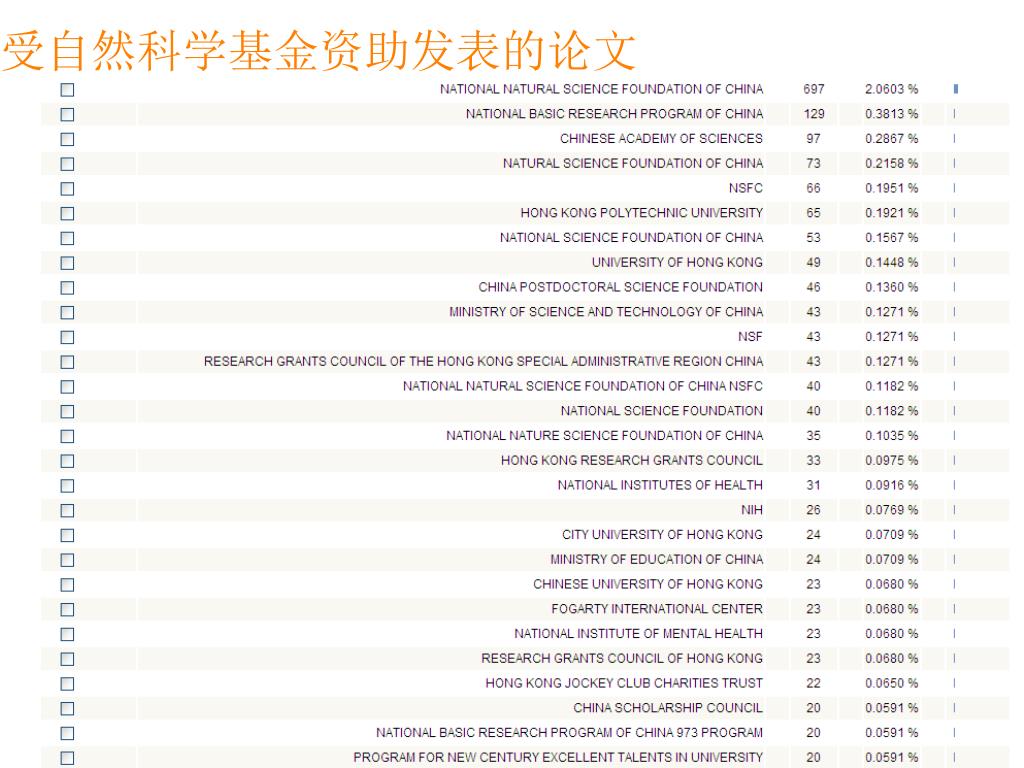Click the text UNIVERSITY OF HONG KONG
Image resolution: width=1024 pixels, height=768 pixels.
677,263
